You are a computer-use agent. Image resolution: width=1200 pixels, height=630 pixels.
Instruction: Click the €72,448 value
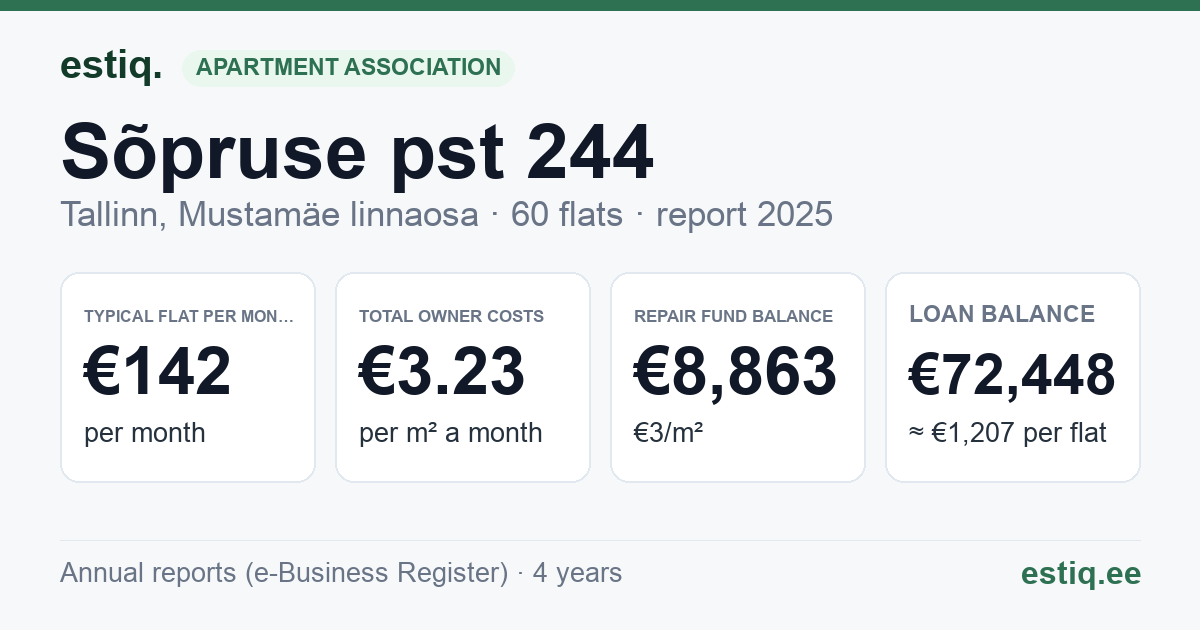[1012, 375]
